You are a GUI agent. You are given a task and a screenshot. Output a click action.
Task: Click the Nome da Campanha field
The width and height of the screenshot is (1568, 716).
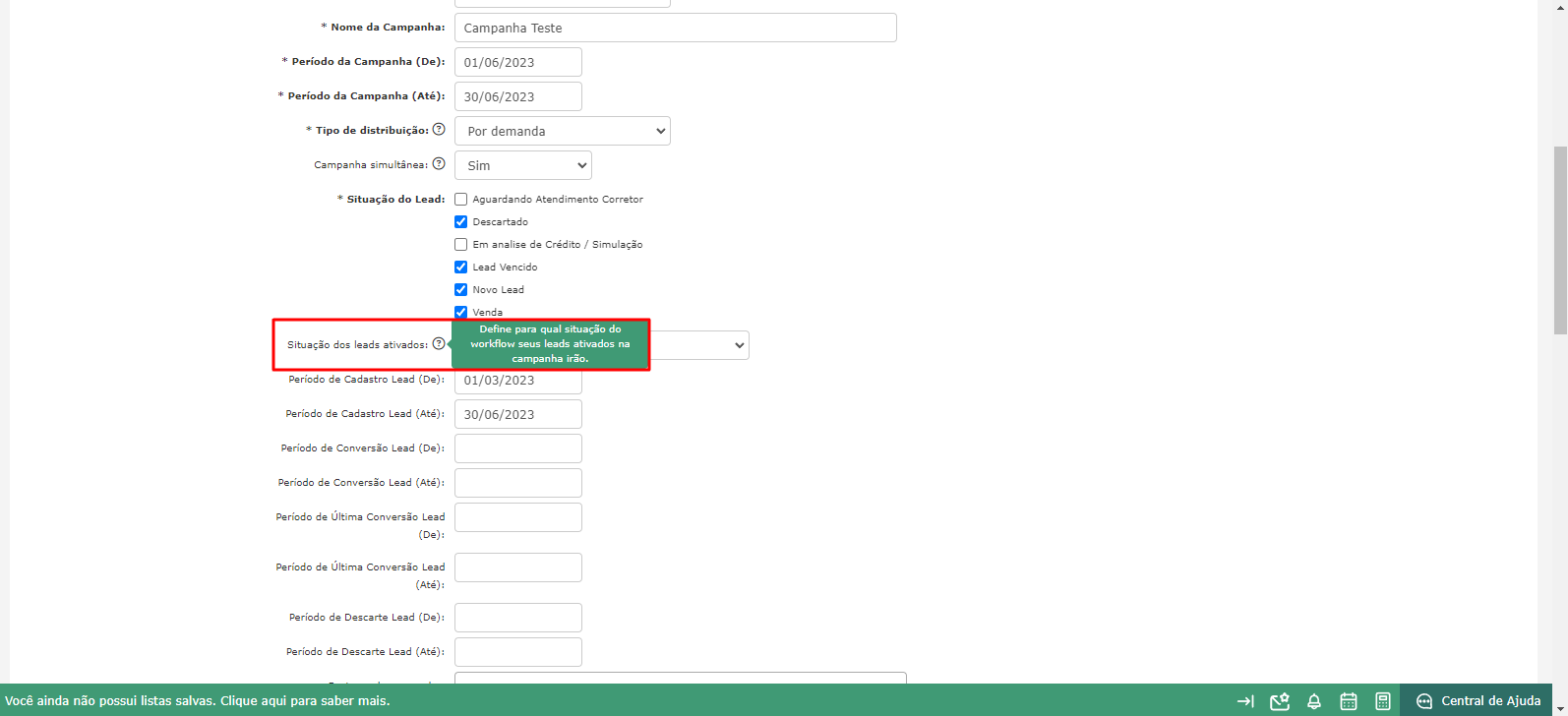pyautogui.click(x=676, y=28)
